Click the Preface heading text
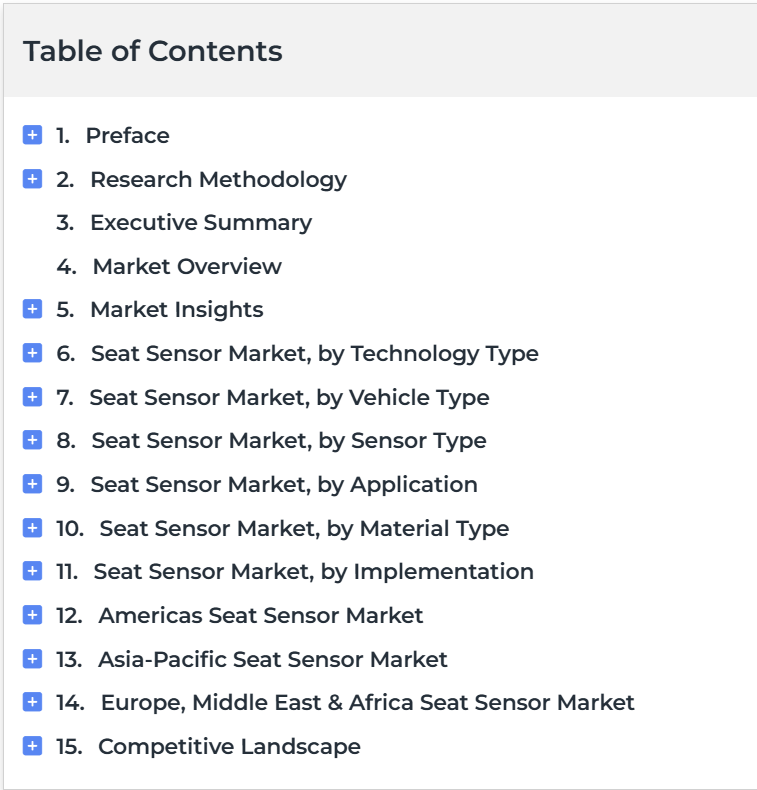 tap(127, 136)
